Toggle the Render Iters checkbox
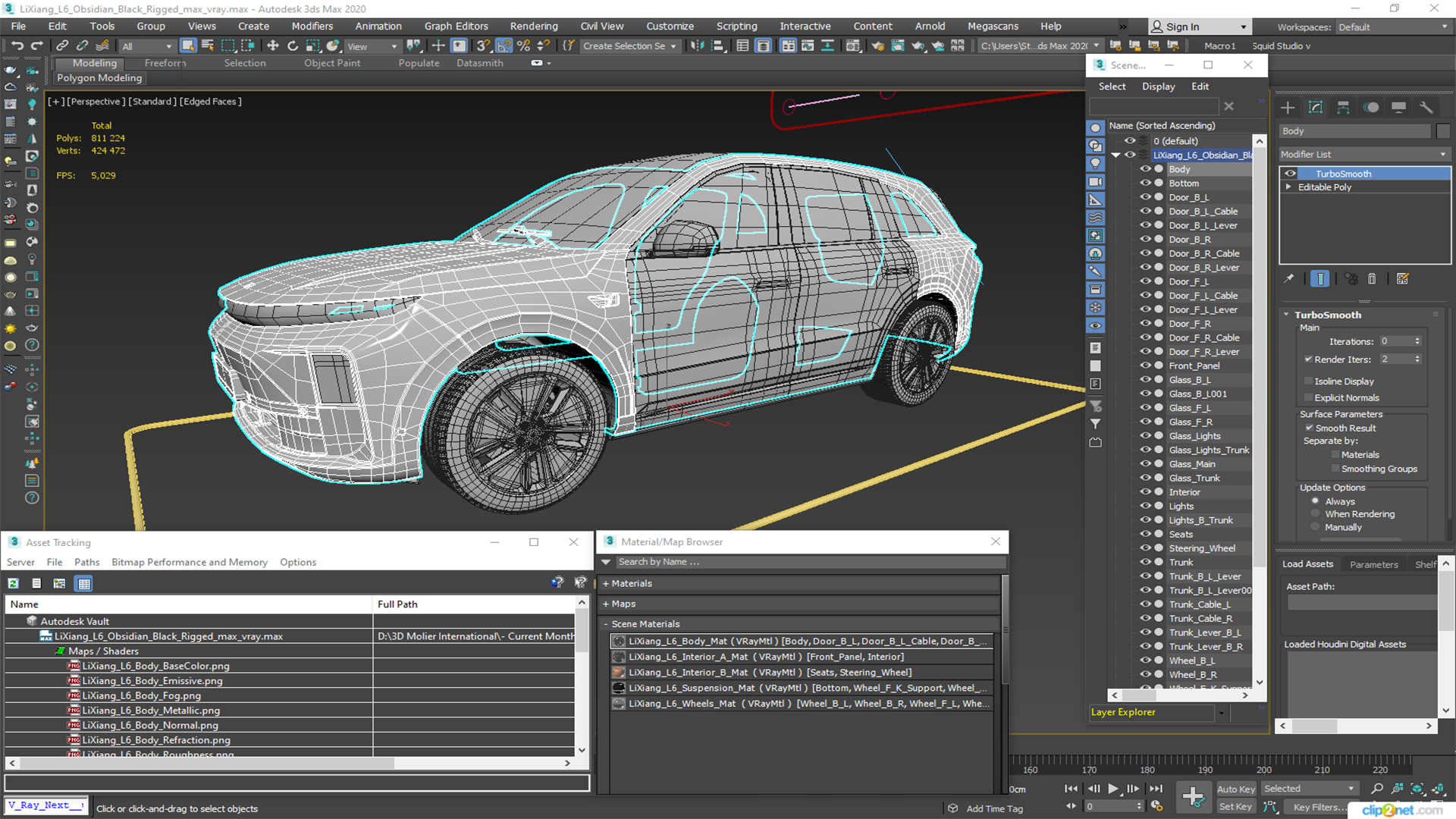 tap(1308, 359)
